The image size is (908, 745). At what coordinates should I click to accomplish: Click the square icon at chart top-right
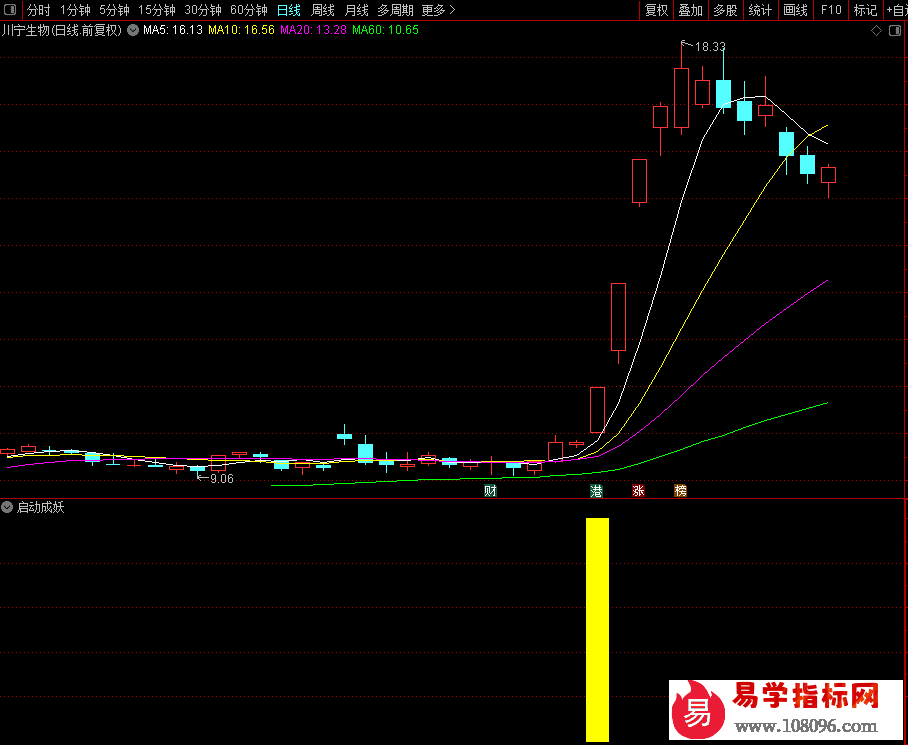pyautogui.click(x=895, y=30)
